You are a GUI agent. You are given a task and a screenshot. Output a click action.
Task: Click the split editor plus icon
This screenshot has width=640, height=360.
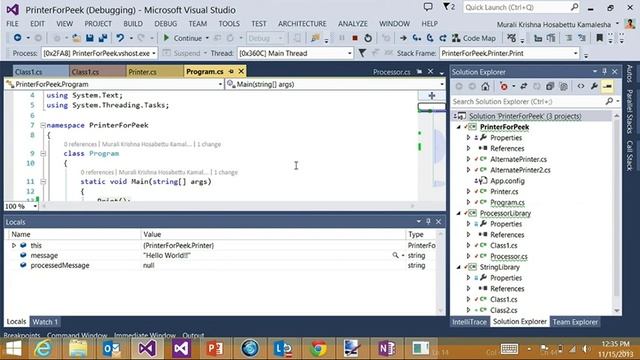[432, 96]
